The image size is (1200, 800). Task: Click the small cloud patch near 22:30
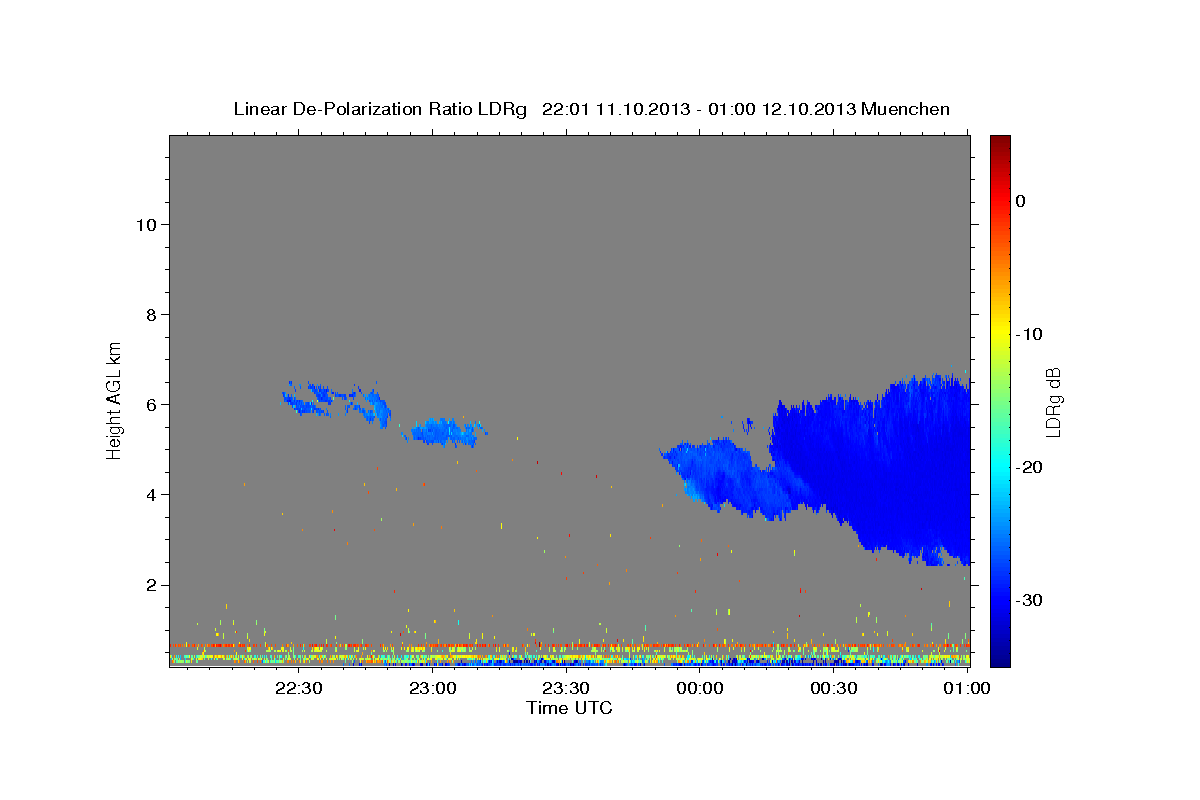[x=335, y=402]
